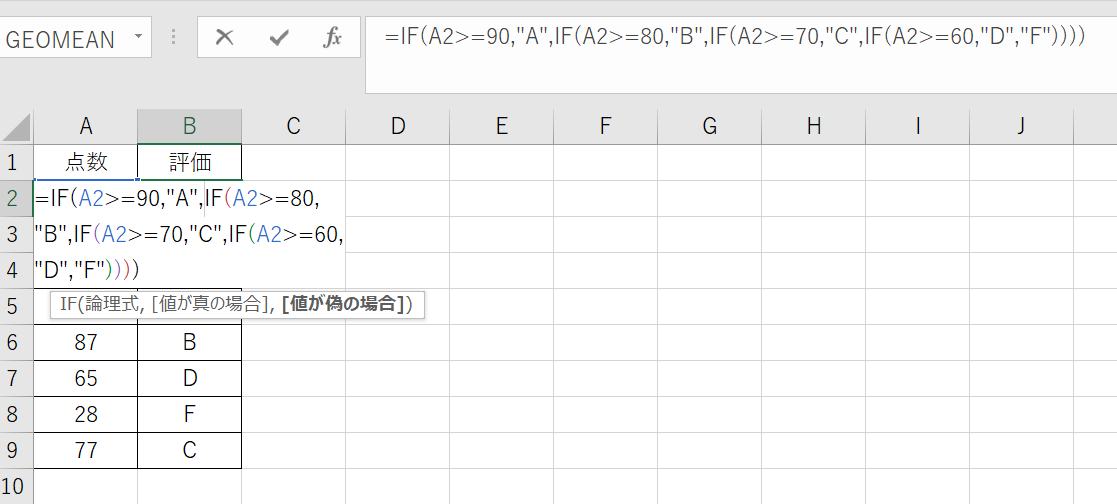Click the Cancel (X) formula entry icon

tap(225, 38)
